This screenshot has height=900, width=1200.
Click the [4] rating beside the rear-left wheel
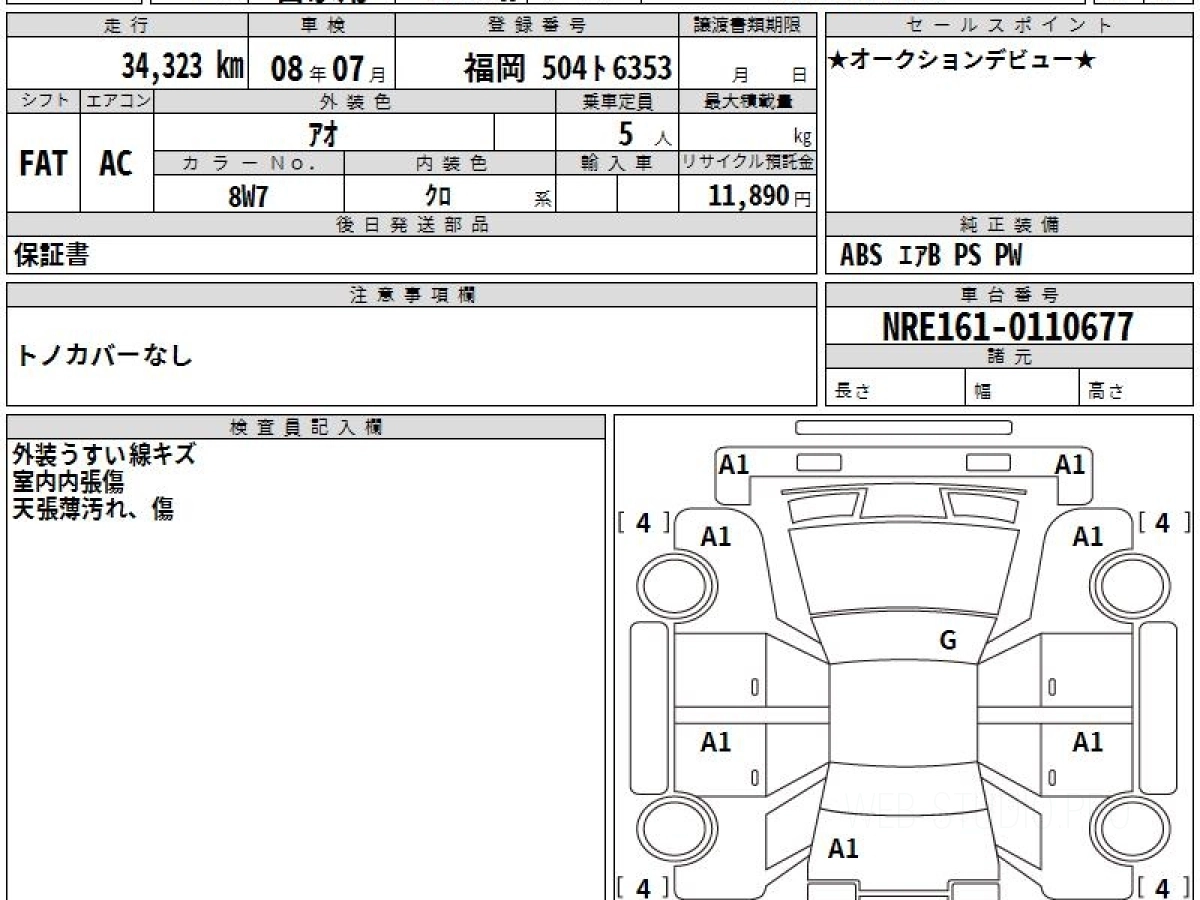(643, 887)
